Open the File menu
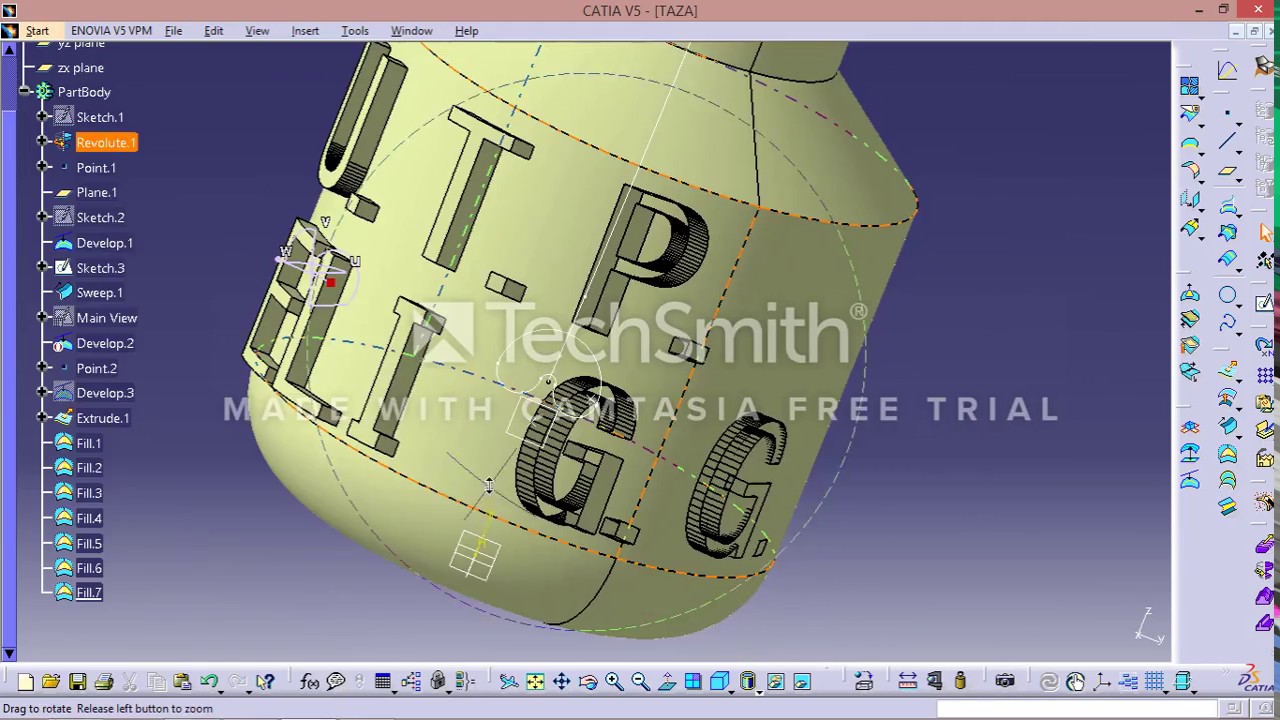1280x720 pixels. 173,31
